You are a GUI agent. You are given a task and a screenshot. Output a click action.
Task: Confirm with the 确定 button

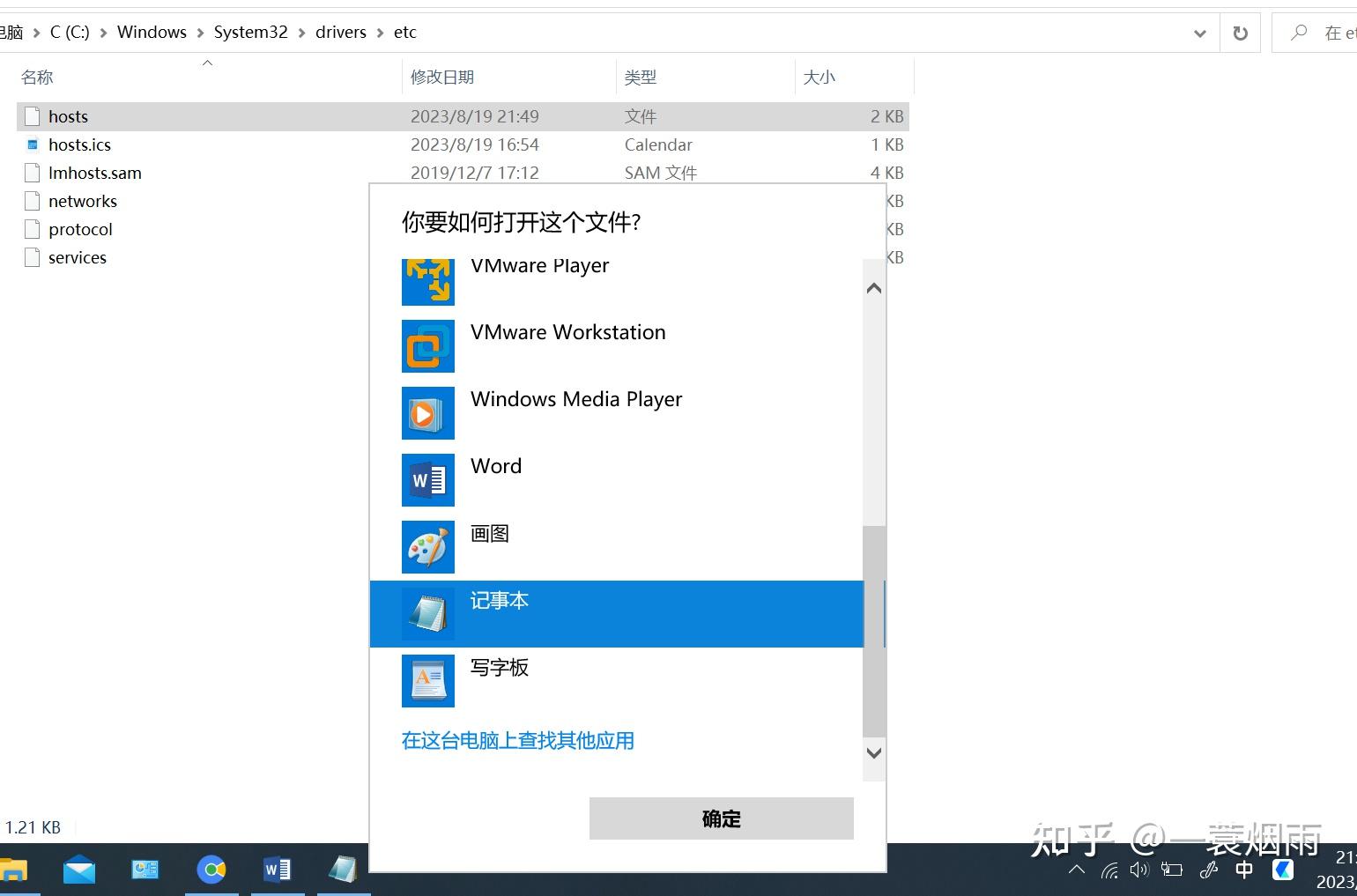[722, 818]
